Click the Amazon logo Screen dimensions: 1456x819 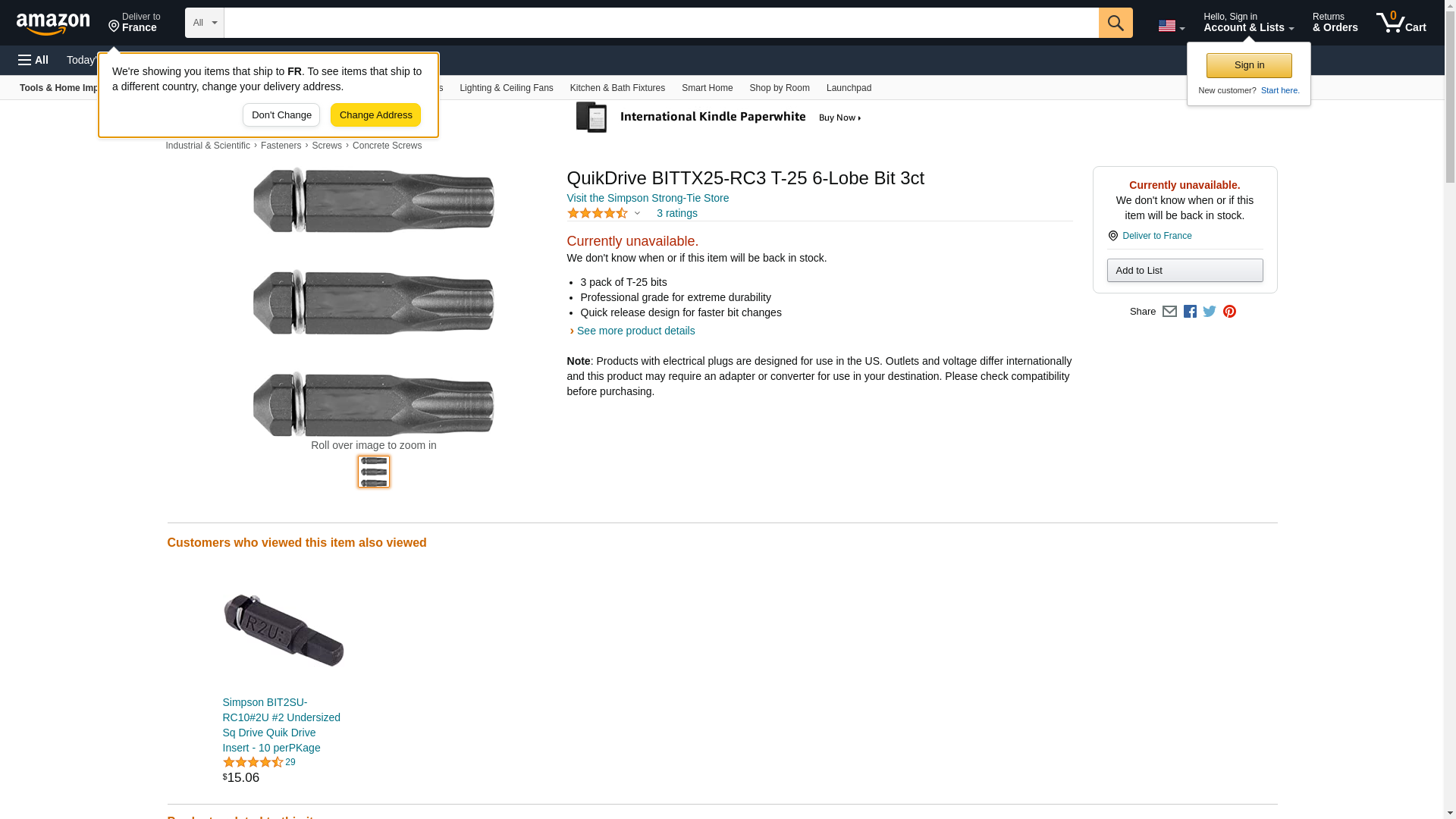53,24
